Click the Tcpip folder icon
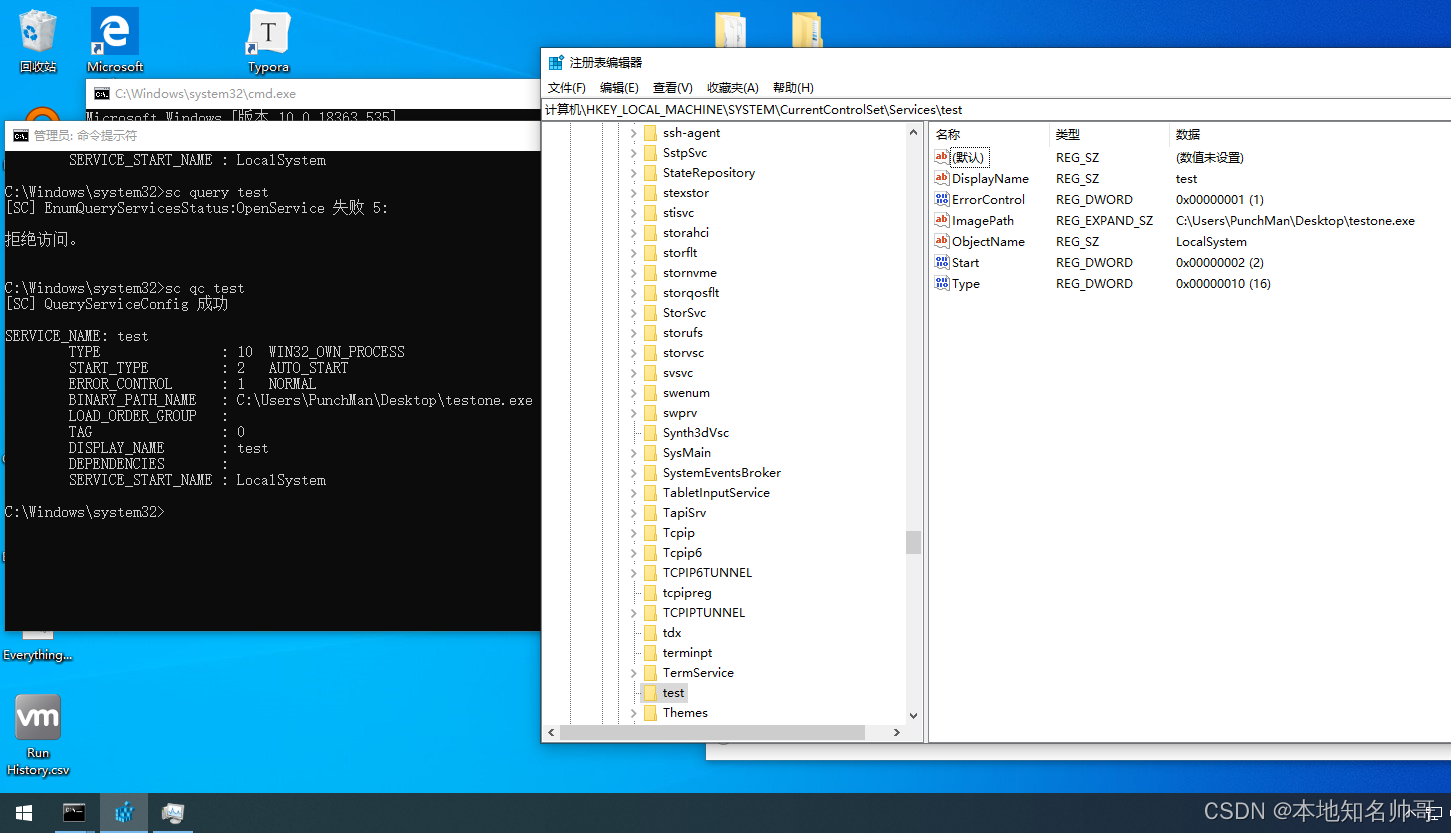Screen dimensions: 1451x833 (650, 533)
